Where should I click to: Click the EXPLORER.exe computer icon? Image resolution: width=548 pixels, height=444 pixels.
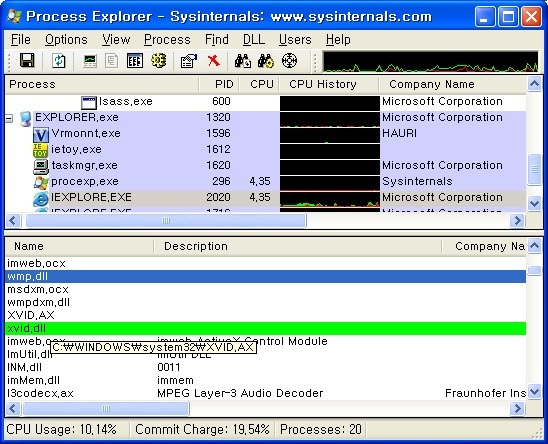click(x=26, y=119)
